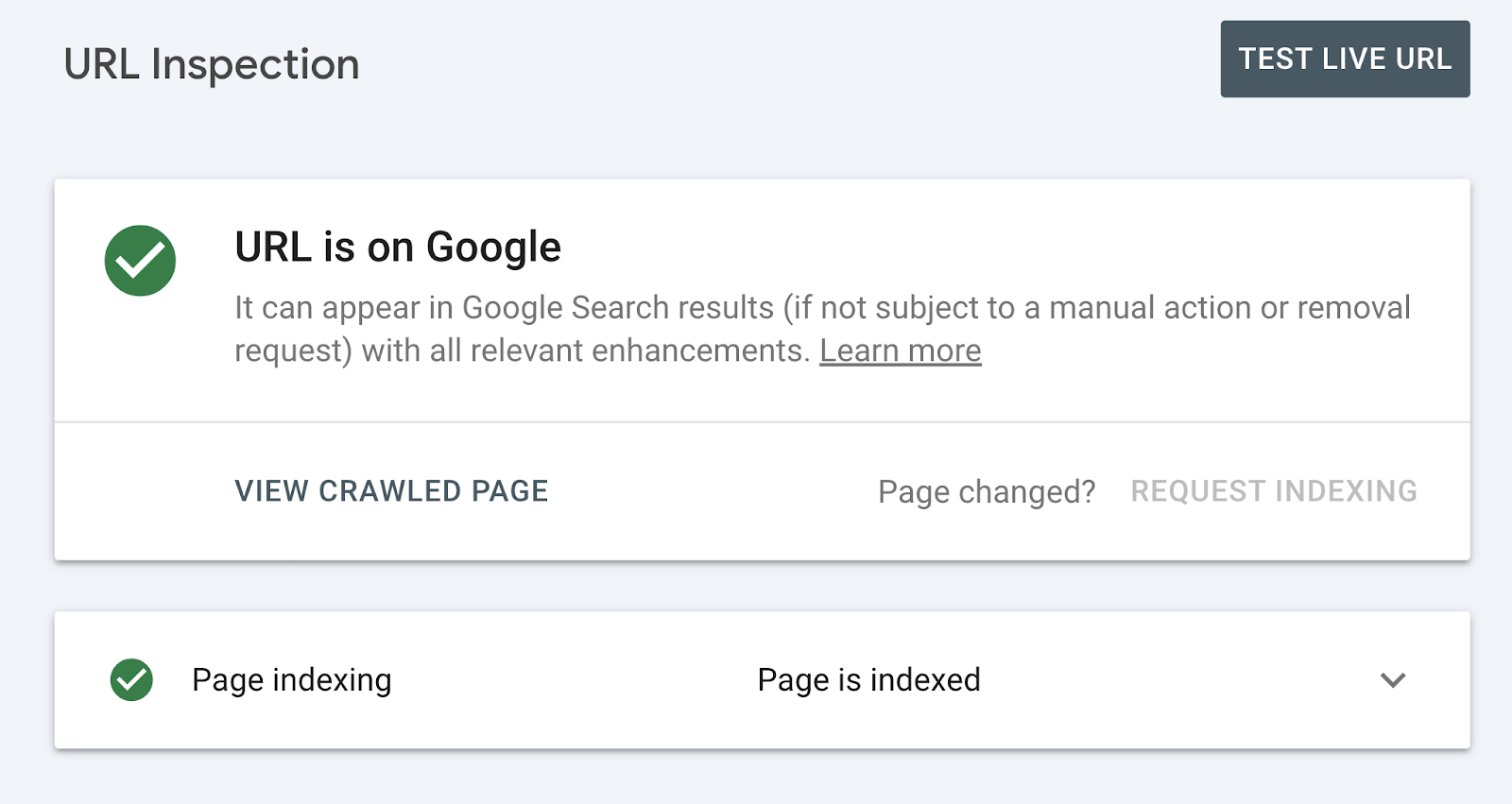Click the TEST LIVE URL button
This screenshot has height=804, width=1512.
pos(1345,59)
